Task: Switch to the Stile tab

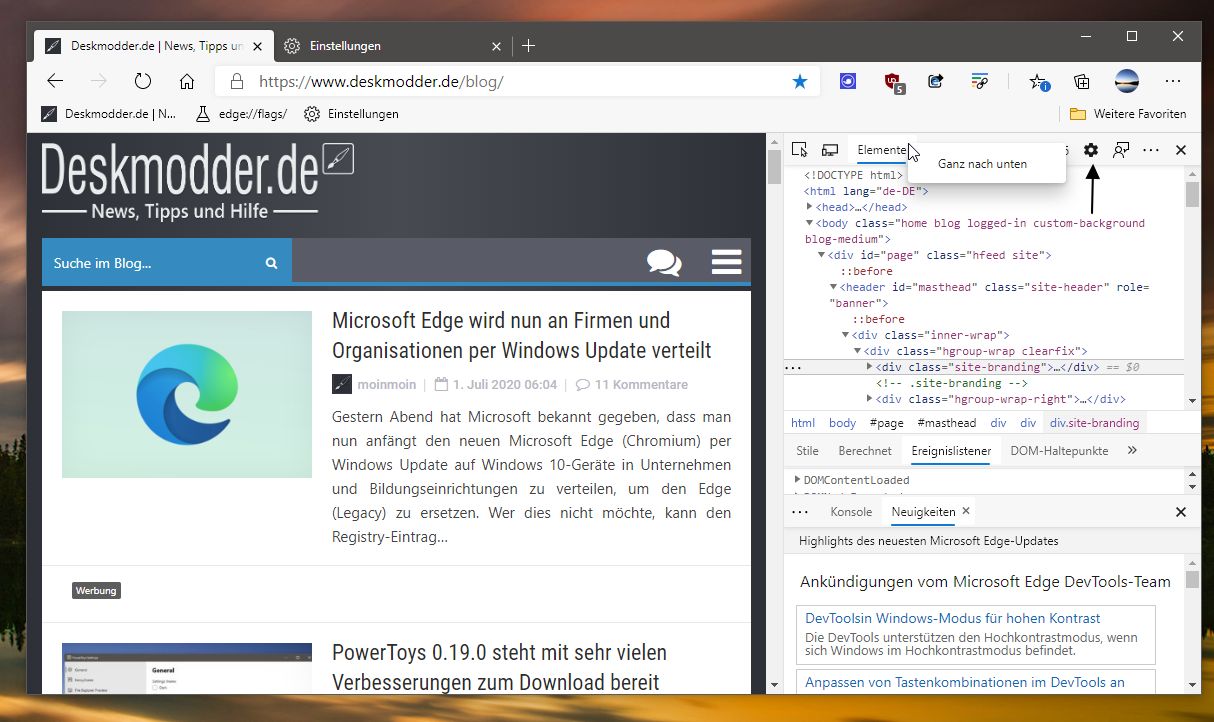Action: pos(807,451)
